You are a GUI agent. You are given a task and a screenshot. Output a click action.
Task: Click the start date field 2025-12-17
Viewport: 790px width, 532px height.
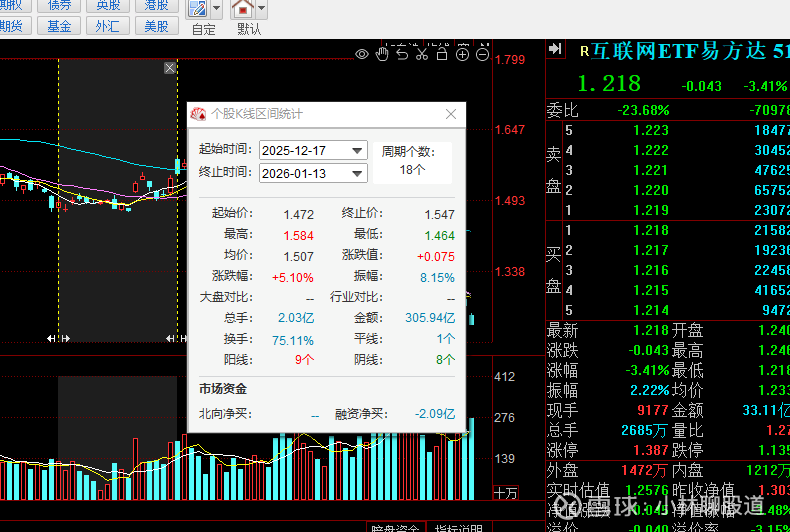(313, 151)
